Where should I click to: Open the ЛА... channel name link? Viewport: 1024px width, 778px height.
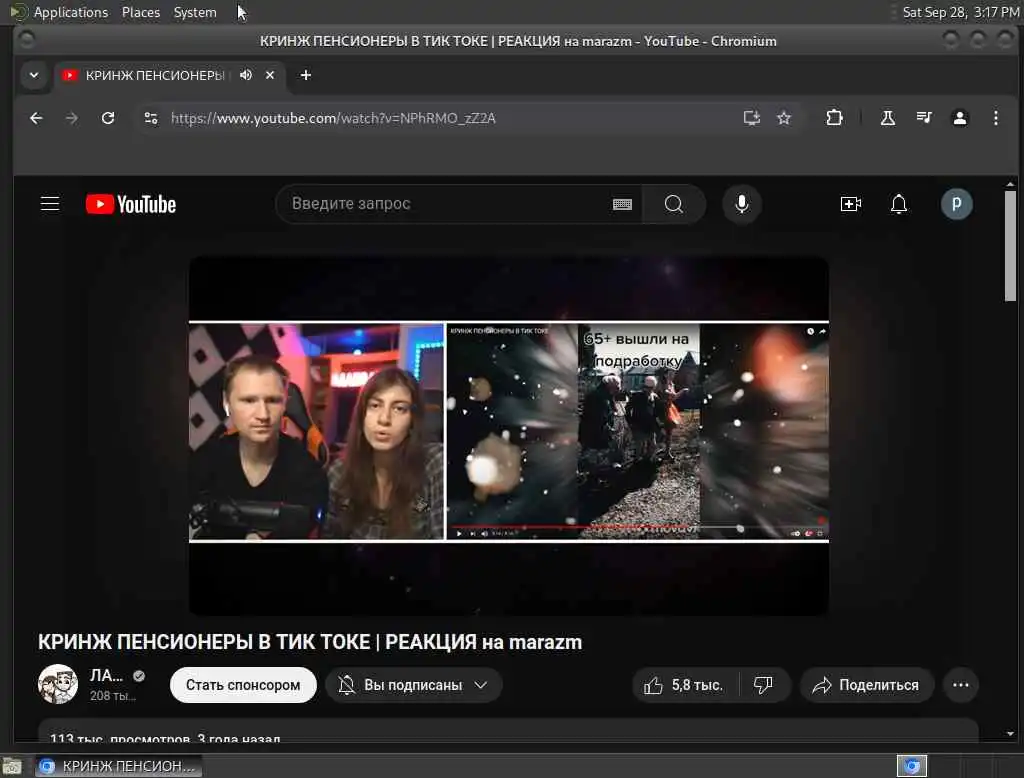[x=106, y=675]
